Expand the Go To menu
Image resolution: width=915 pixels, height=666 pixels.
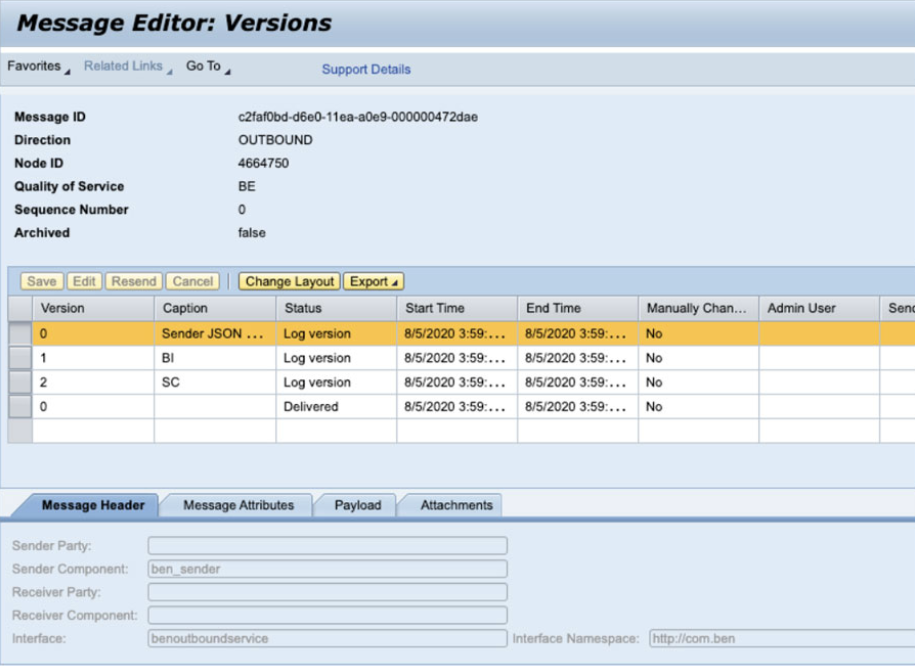point(207,67)
